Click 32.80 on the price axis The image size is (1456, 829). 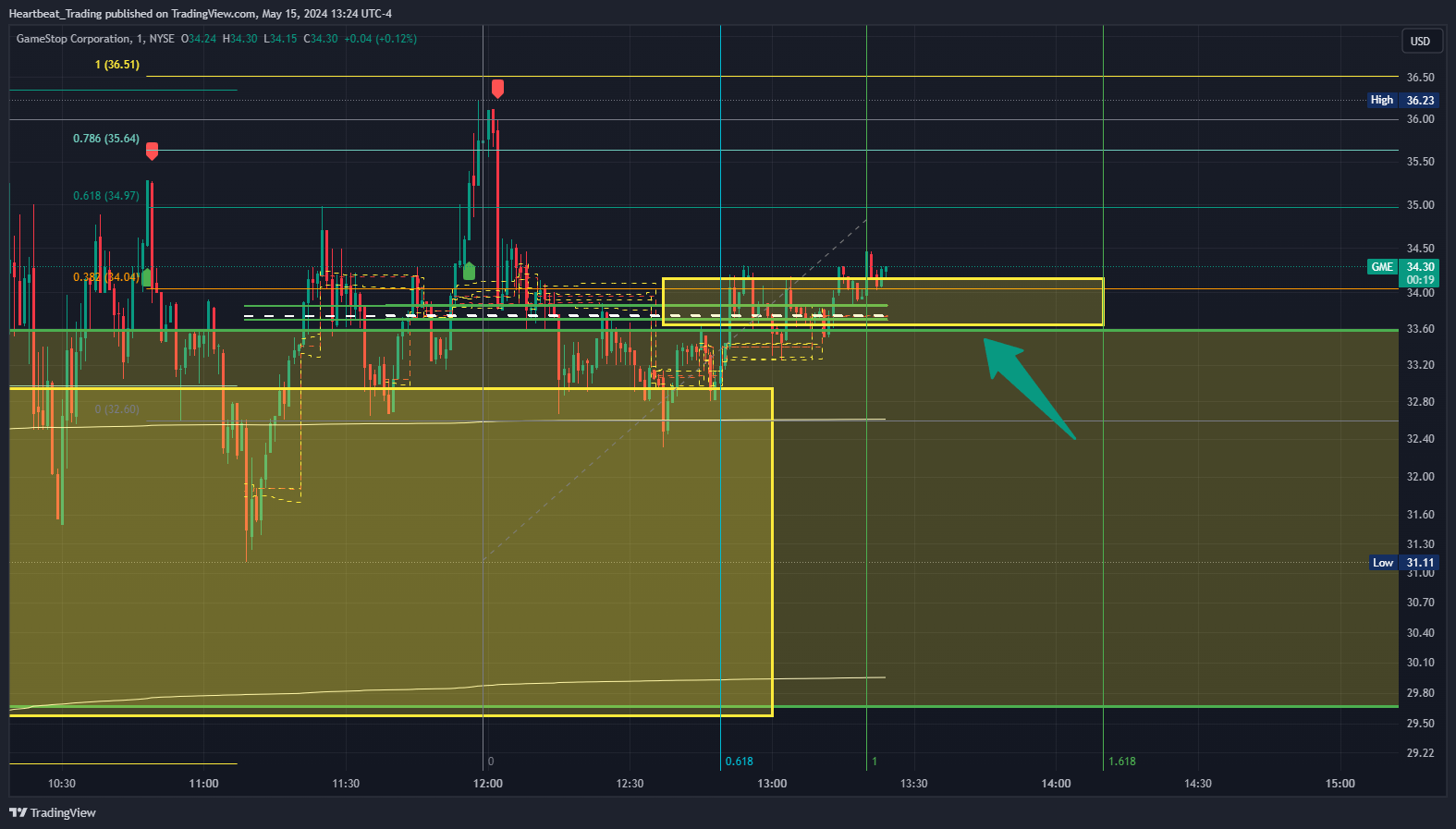coord(1420,402)
